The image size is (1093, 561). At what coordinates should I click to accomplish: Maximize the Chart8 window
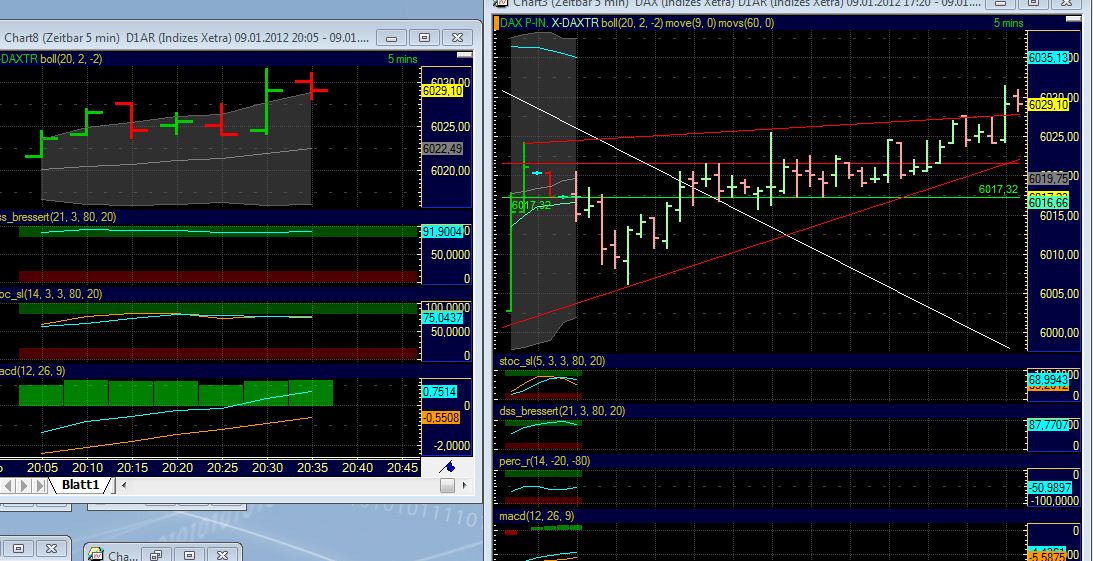[x=424, y=38]
